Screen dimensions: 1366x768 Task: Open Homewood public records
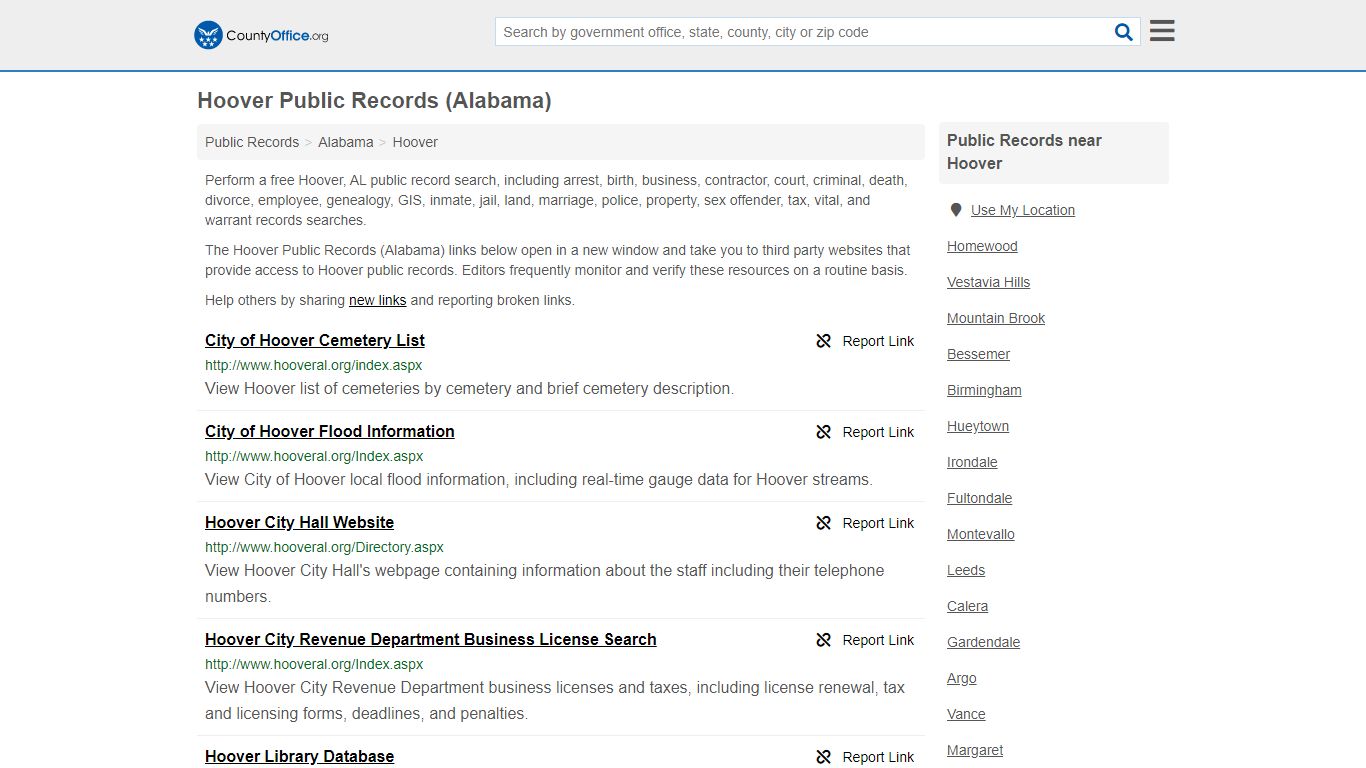tap(982, 246)
